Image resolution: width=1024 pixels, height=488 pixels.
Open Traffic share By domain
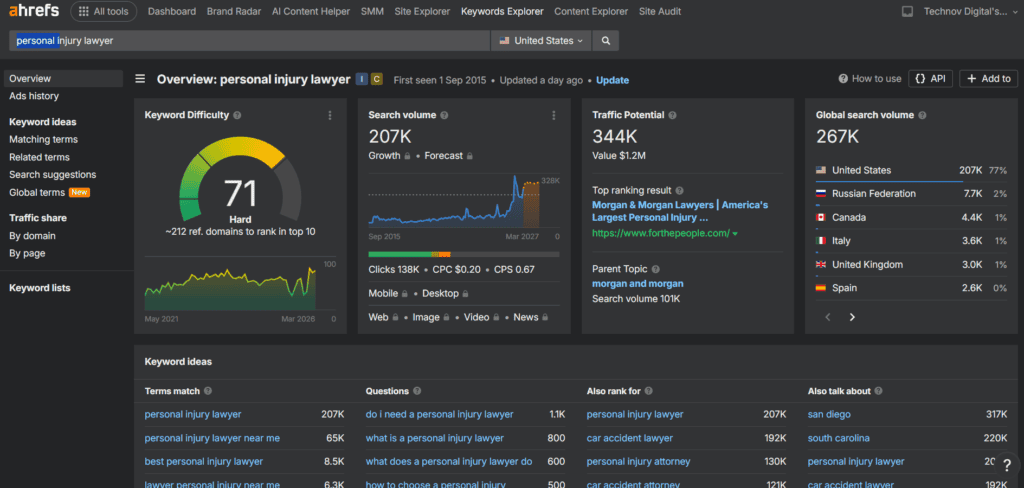click(x=32, y=236)
